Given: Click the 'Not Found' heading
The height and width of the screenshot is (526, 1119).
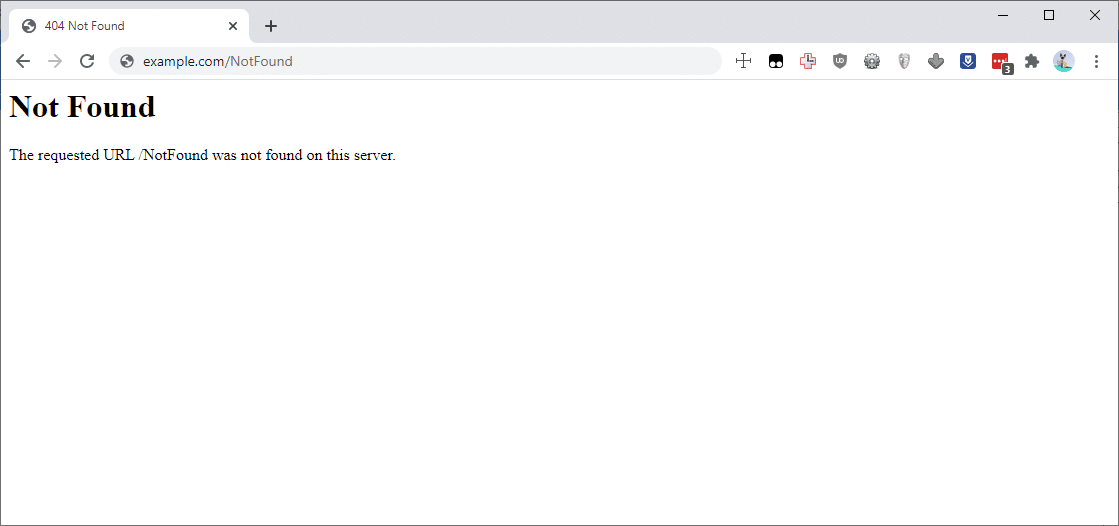Looking at the screenshot, I should coord(83,107).
